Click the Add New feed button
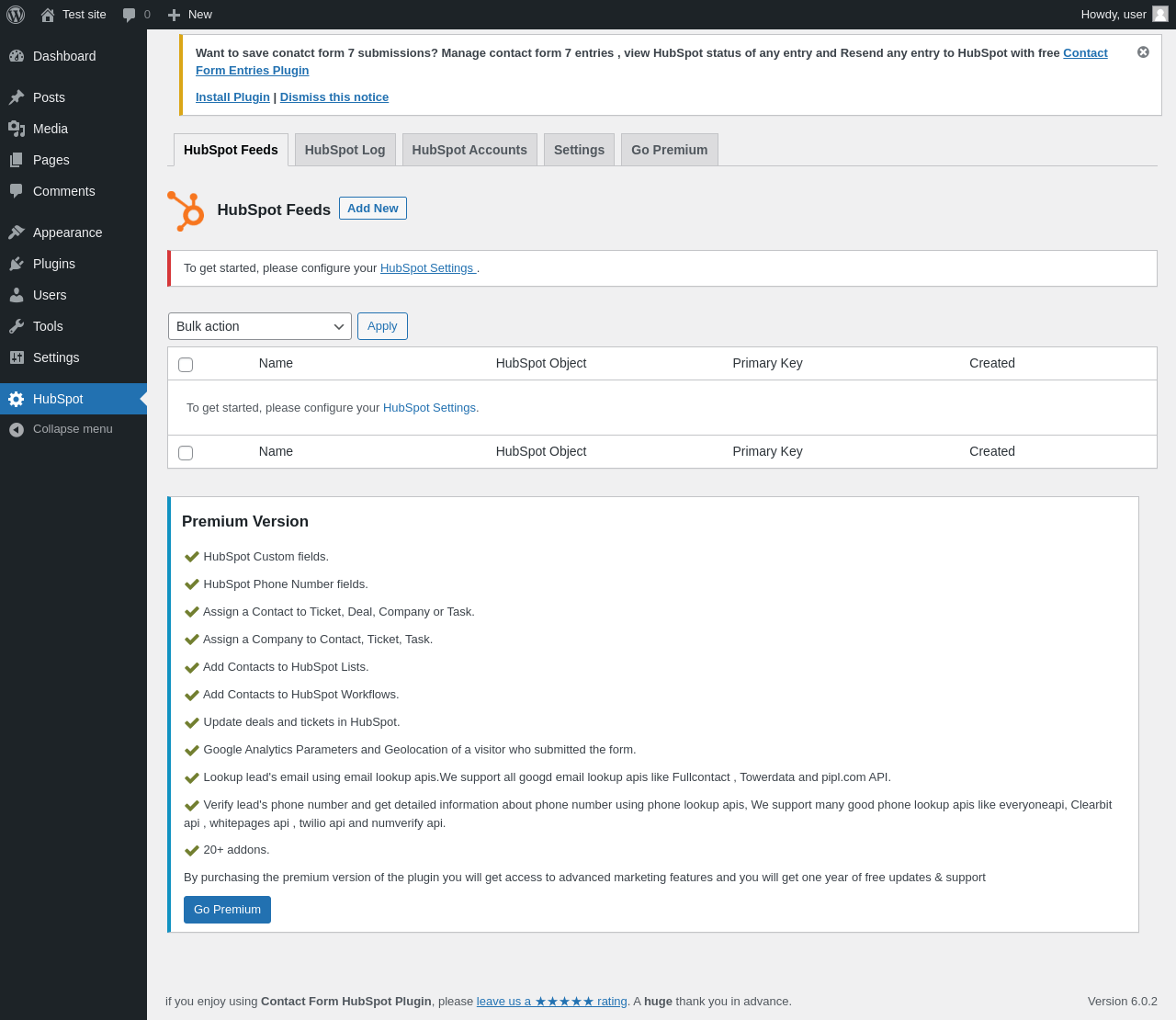1176x1020 pixels. [372, 209]
